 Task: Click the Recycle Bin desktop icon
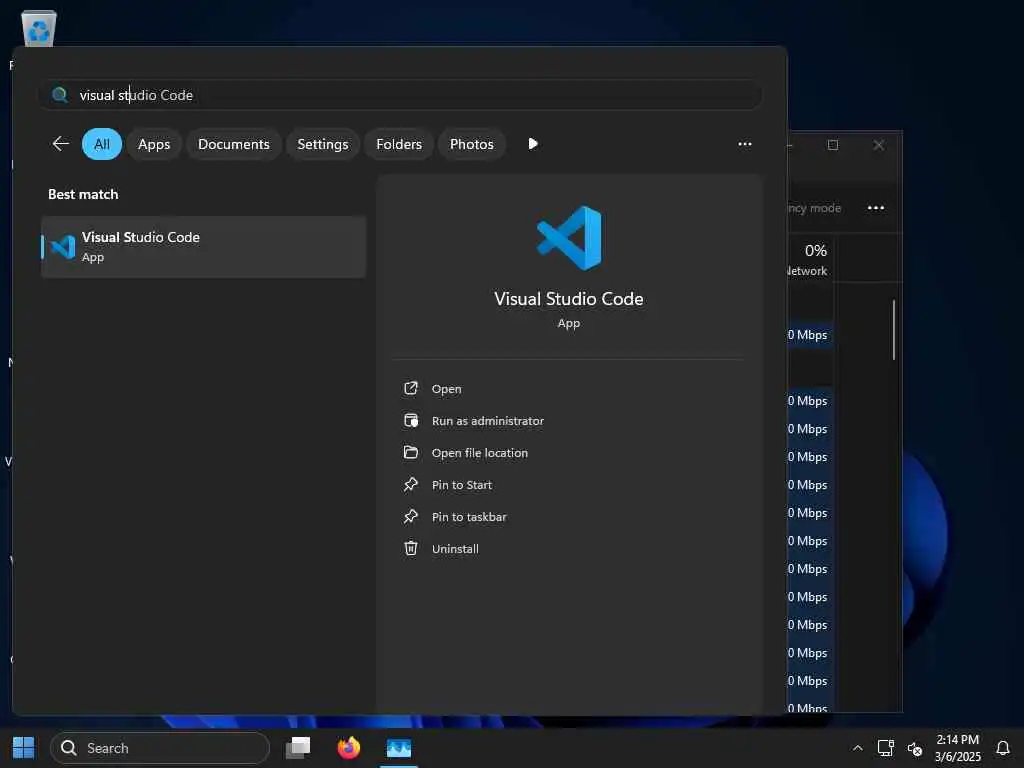(x=39, y=29)
